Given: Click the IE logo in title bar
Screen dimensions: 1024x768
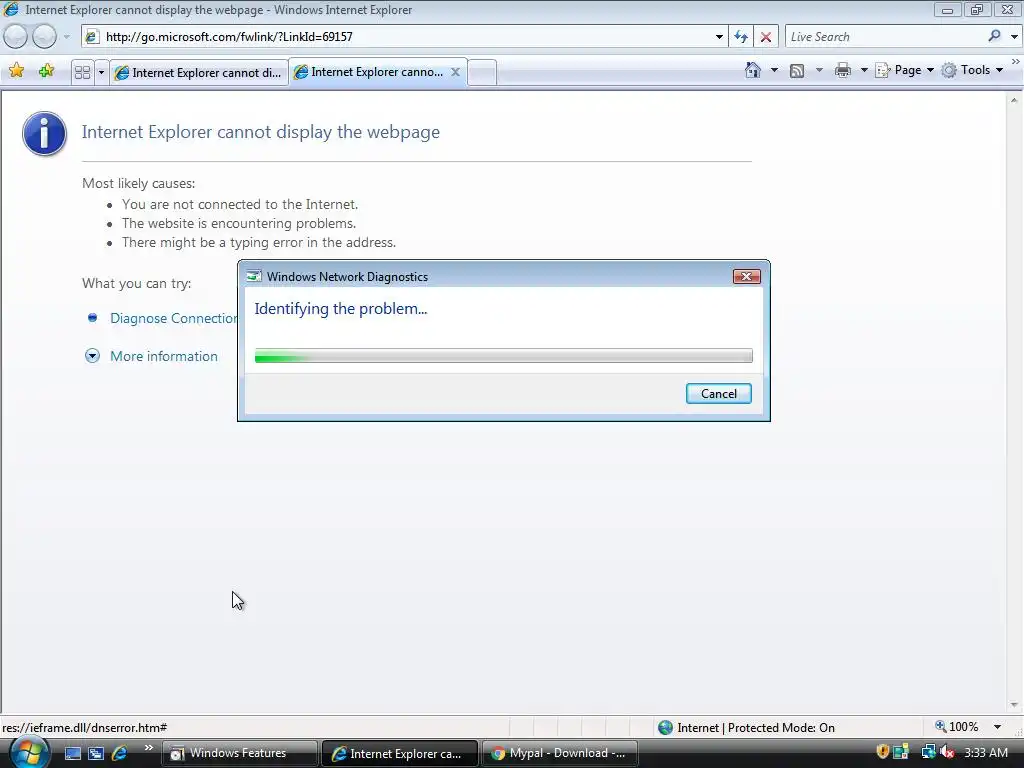Looking at the screenshot, I should point(11,9).
